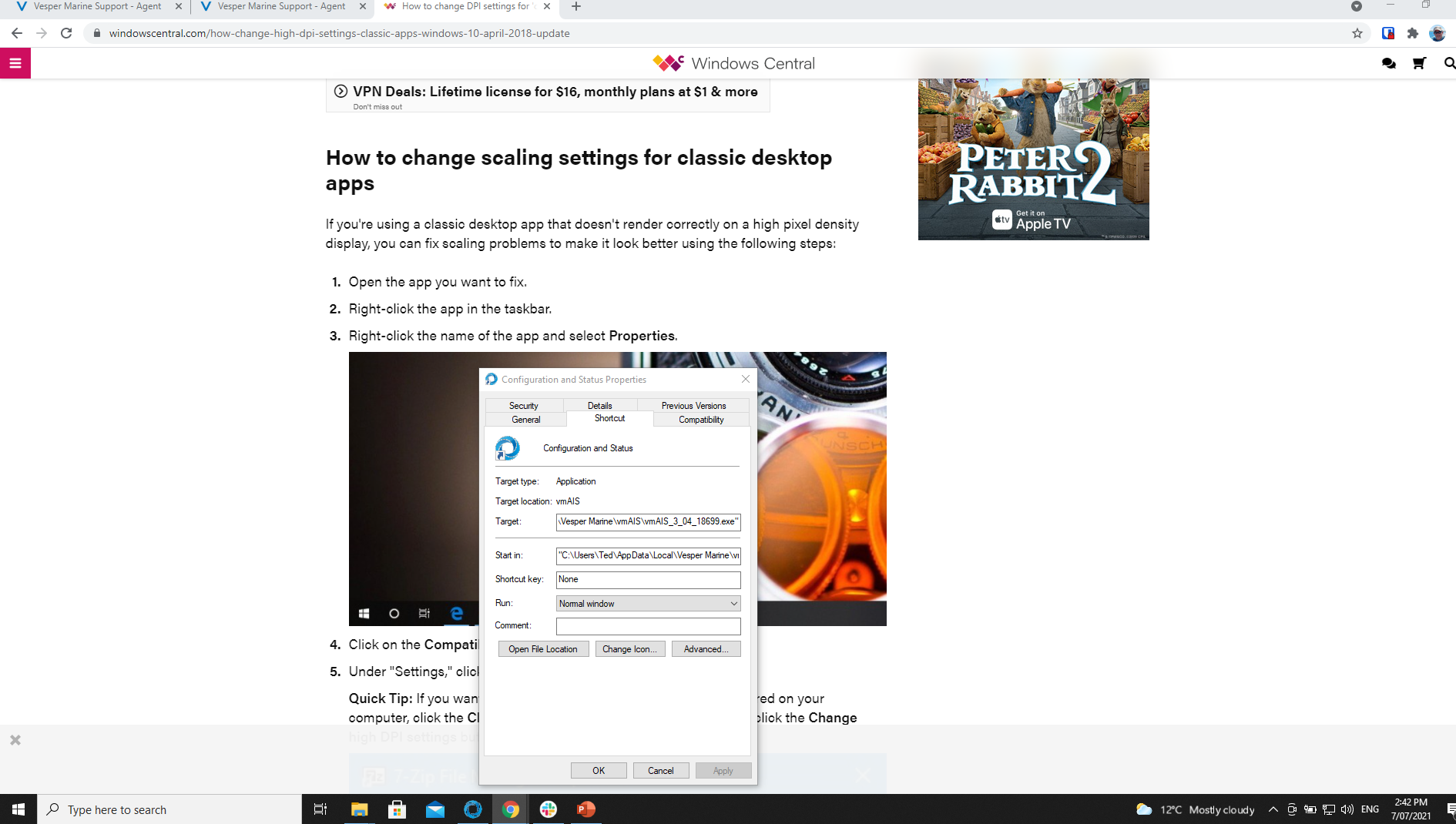The height and width of the screenshot is (824, 1456).
Task: Open a new browser tab
Action: (576, 7)
